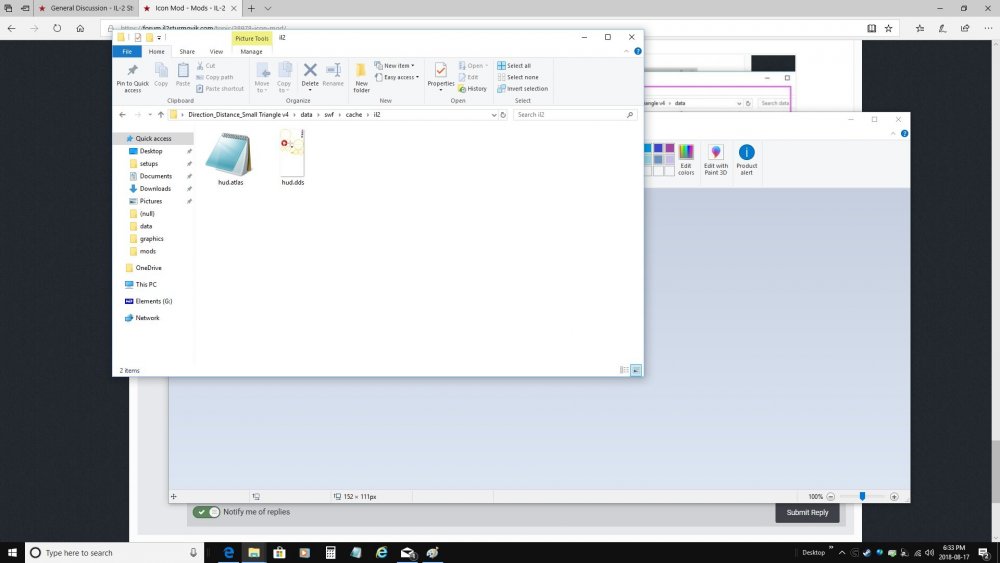
Task: Open the address bar history dropdown
Action: click(493, 115)
